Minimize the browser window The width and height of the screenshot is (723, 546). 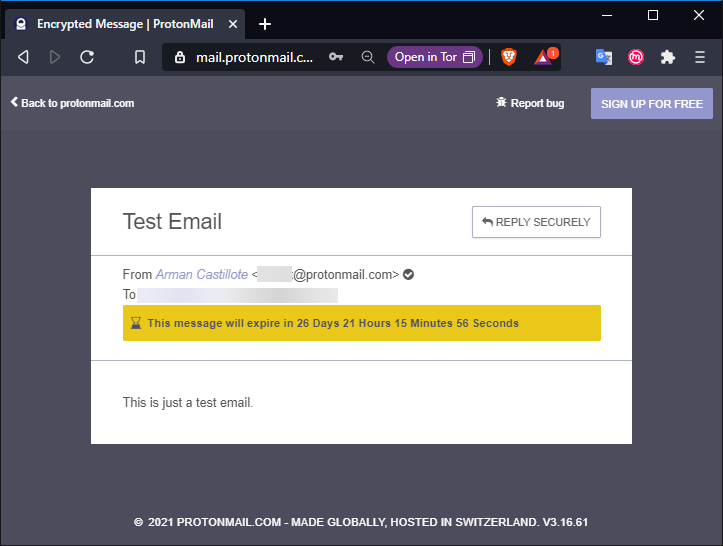[x=607, y=15]
